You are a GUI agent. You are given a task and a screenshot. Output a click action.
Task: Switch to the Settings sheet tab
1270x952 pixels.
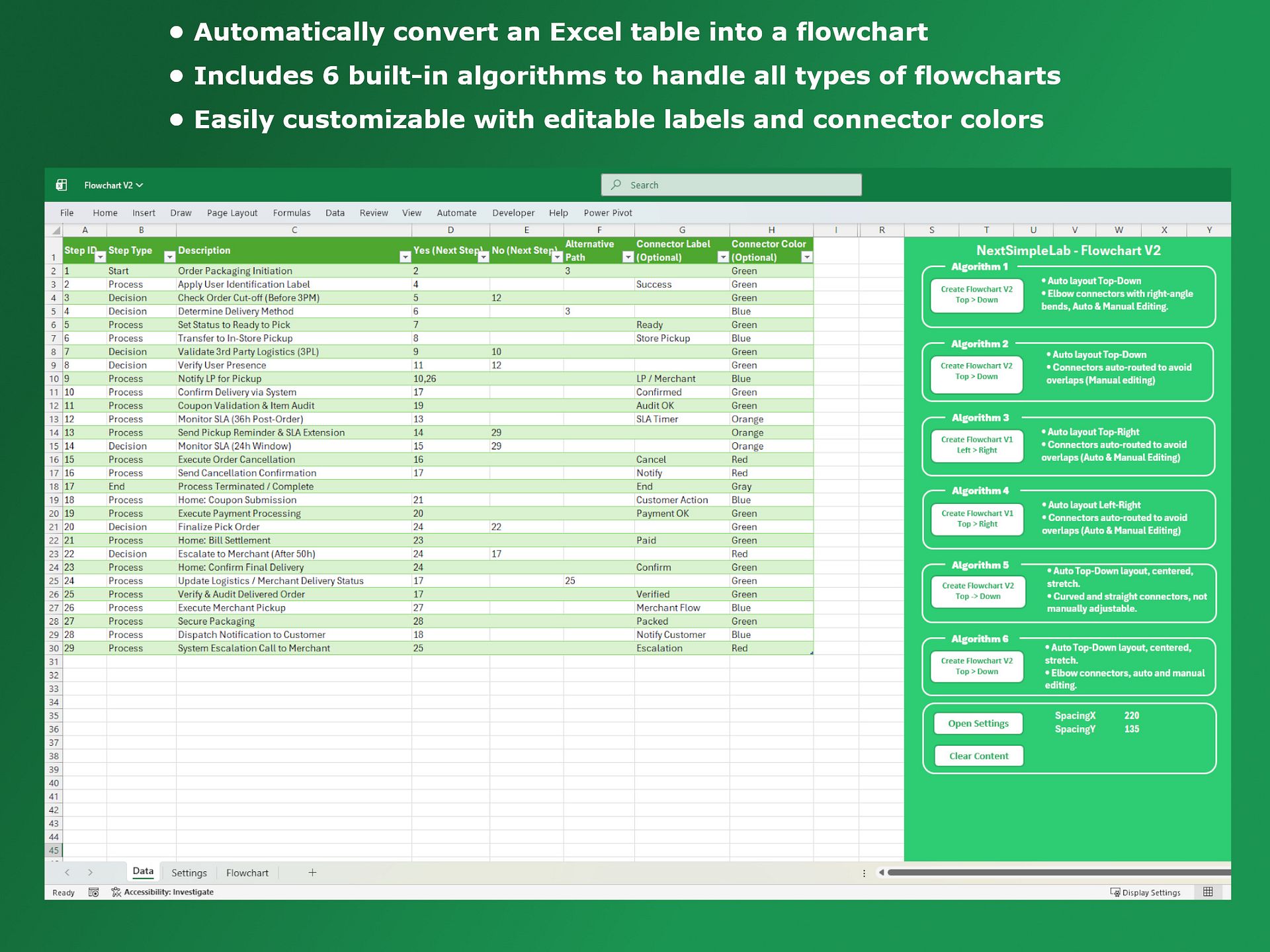(x=189, y=873)
